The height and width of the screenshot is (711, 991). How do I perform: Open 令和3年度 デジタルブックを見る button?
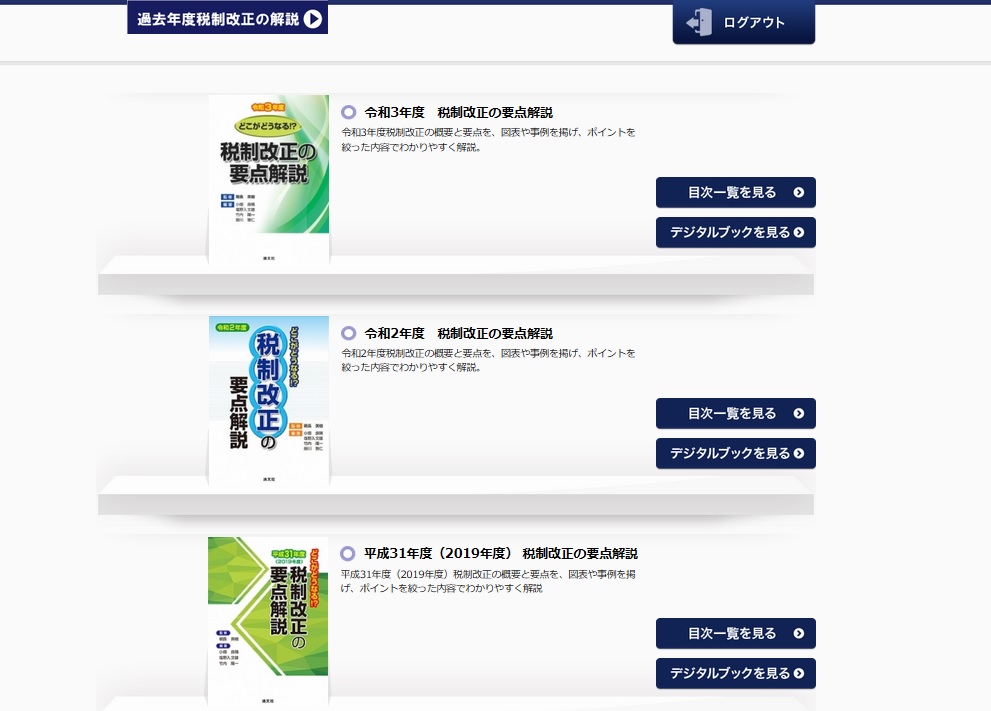tap(736, 233)
